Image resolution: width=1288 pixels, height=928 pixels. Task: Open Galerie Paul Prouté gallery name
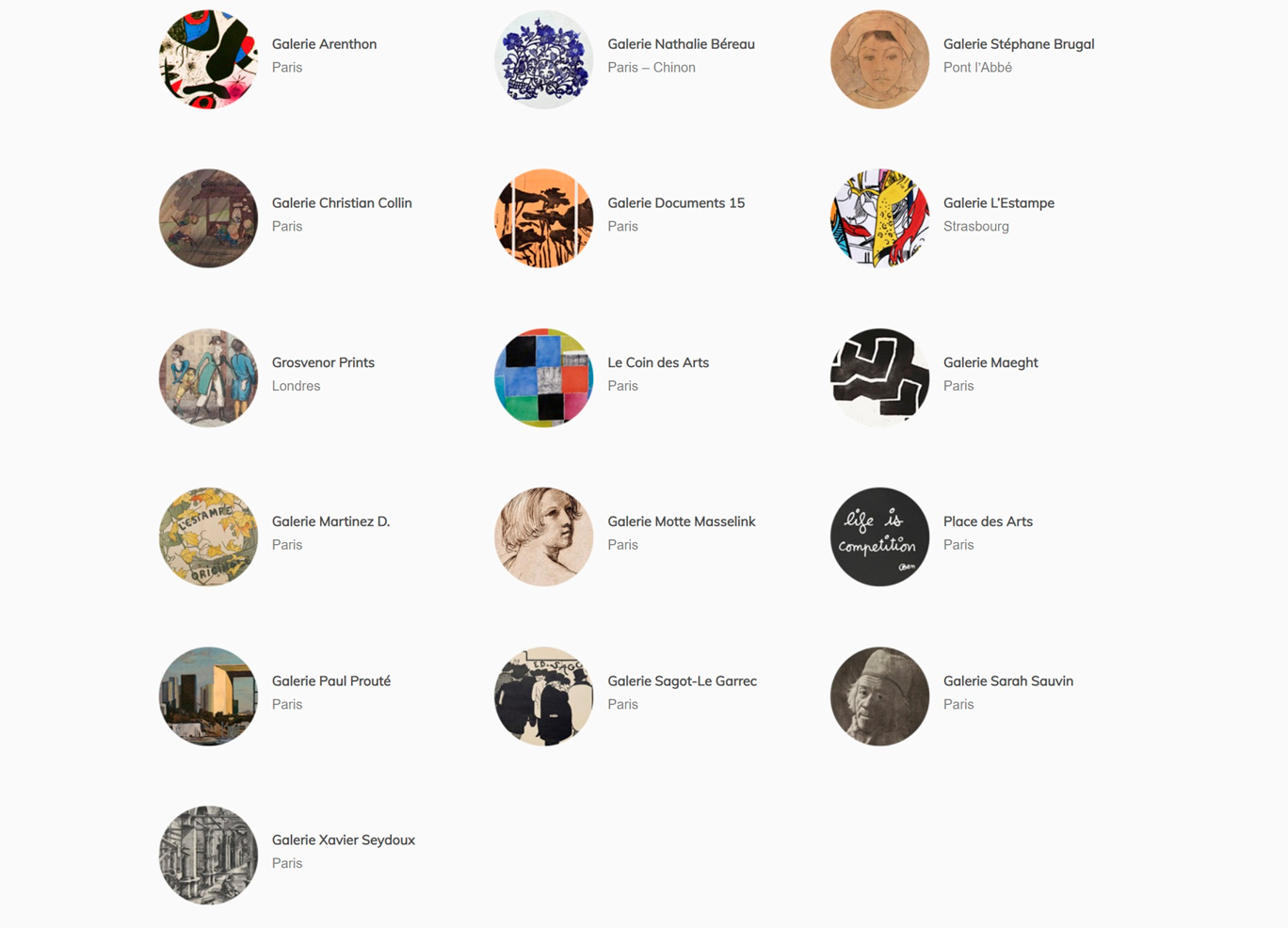pos(331,680)
